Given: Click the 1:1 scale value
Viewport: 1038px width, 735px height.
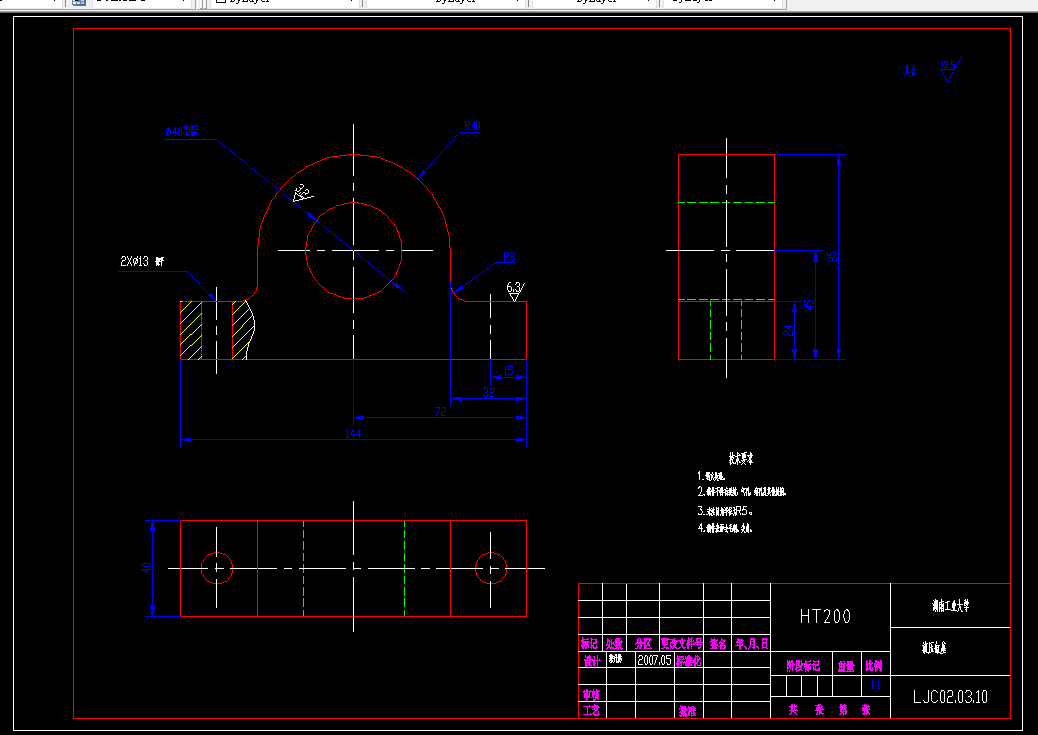Looking at the screenshot, I should pos(874,685).
